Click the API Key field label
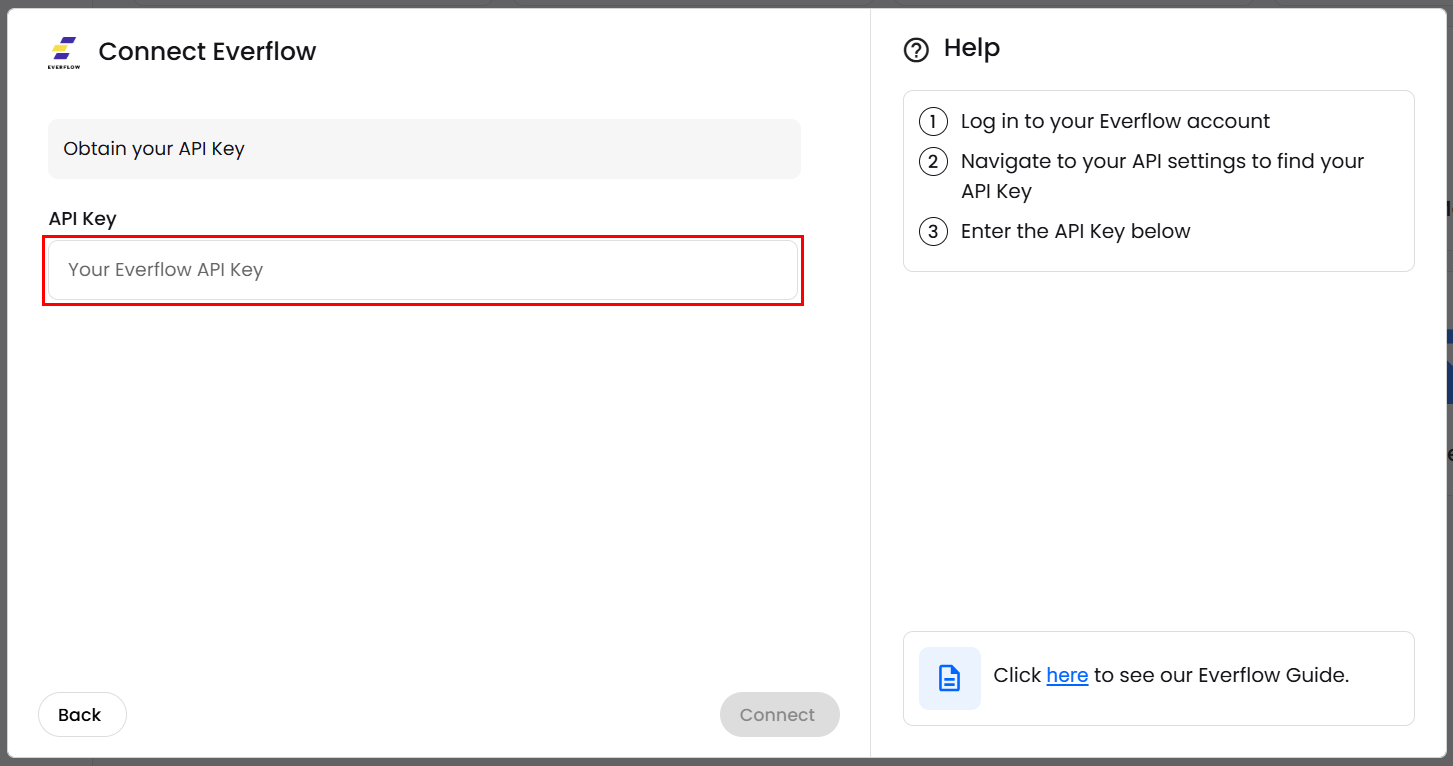 point(83,218)
